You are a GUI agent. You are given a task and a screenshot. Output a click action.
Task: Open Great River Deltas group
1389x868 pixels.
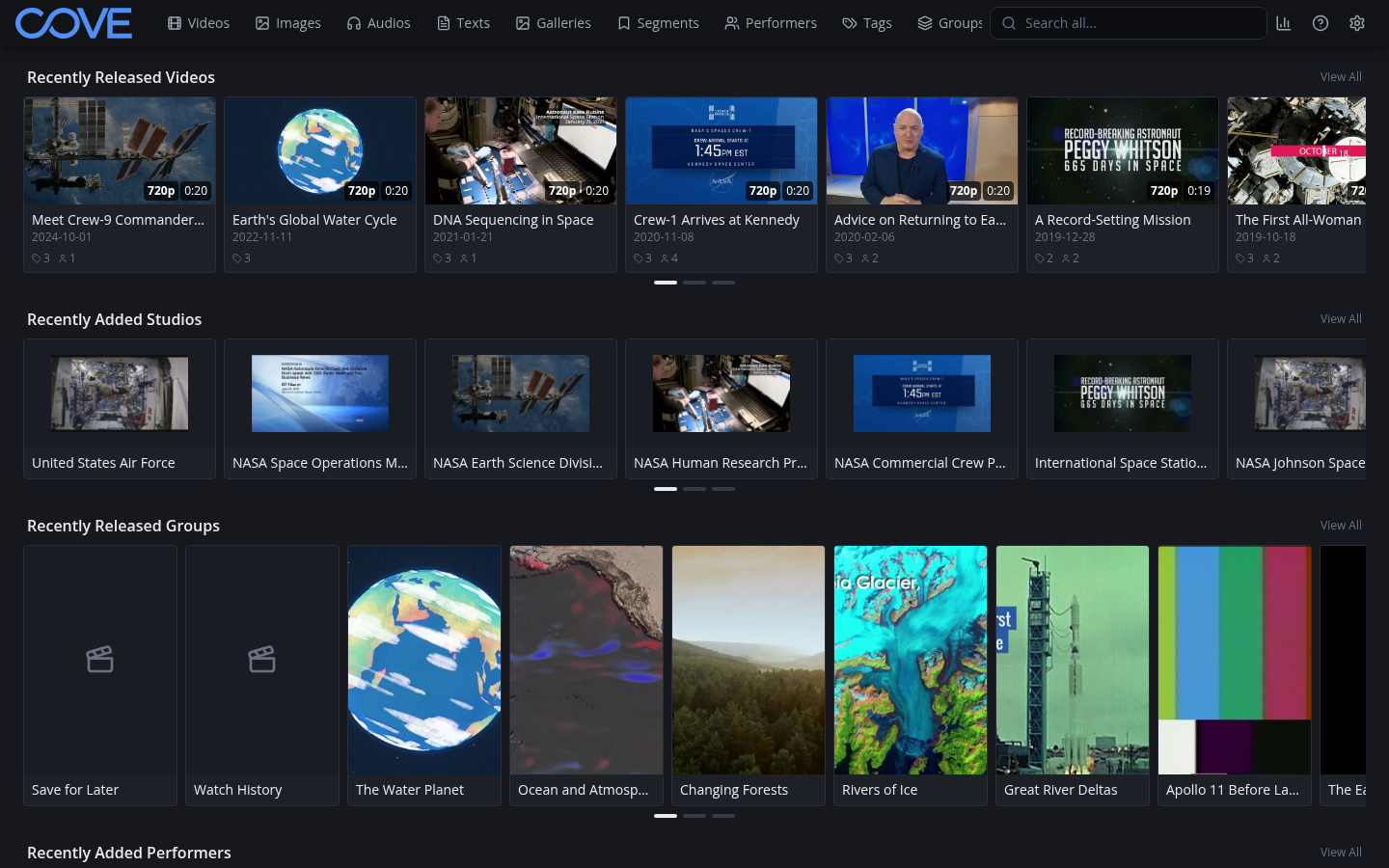(x=1073, y=675)
